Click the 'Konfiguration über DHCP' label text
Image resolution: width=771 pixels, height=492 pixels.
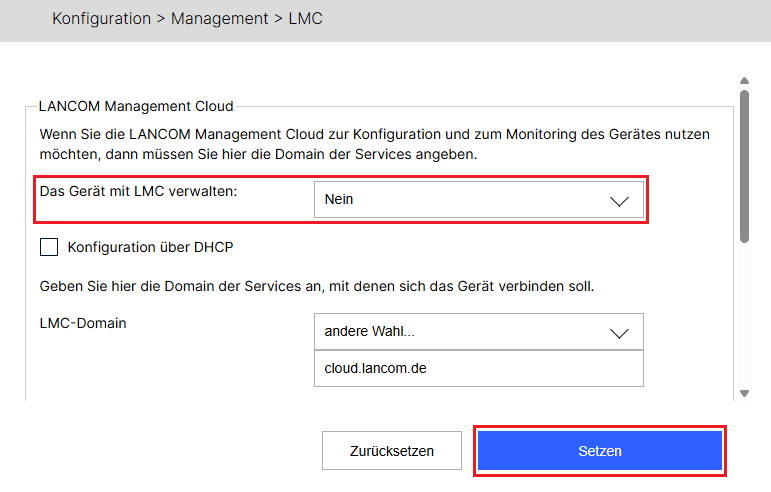point(150,247)
